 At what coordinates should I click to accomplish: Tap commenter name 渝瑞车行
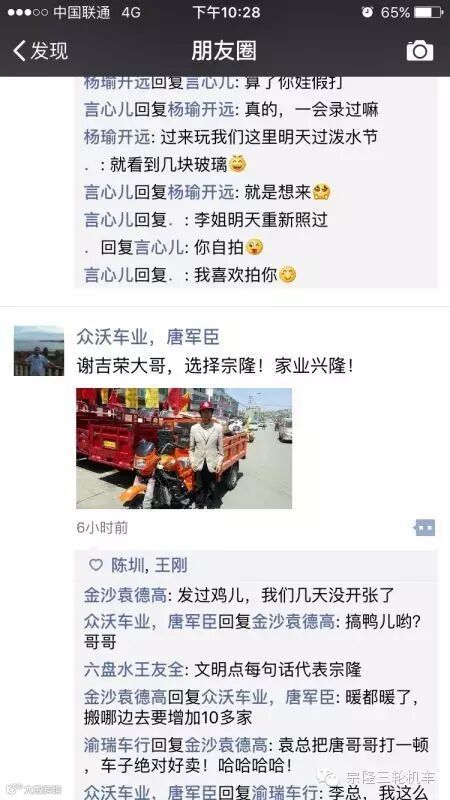click(x=117, y=745)
